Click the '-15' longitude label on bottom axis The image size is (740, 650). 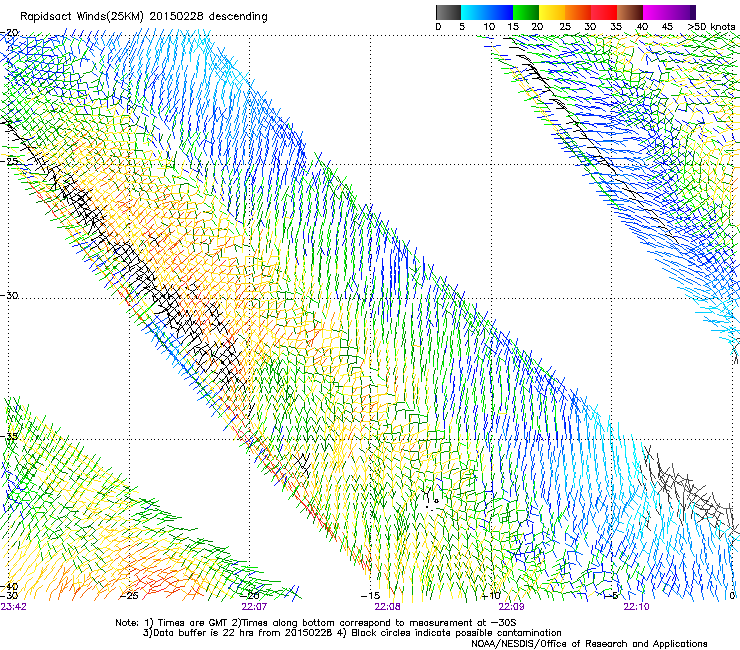[x=370, y=596]
